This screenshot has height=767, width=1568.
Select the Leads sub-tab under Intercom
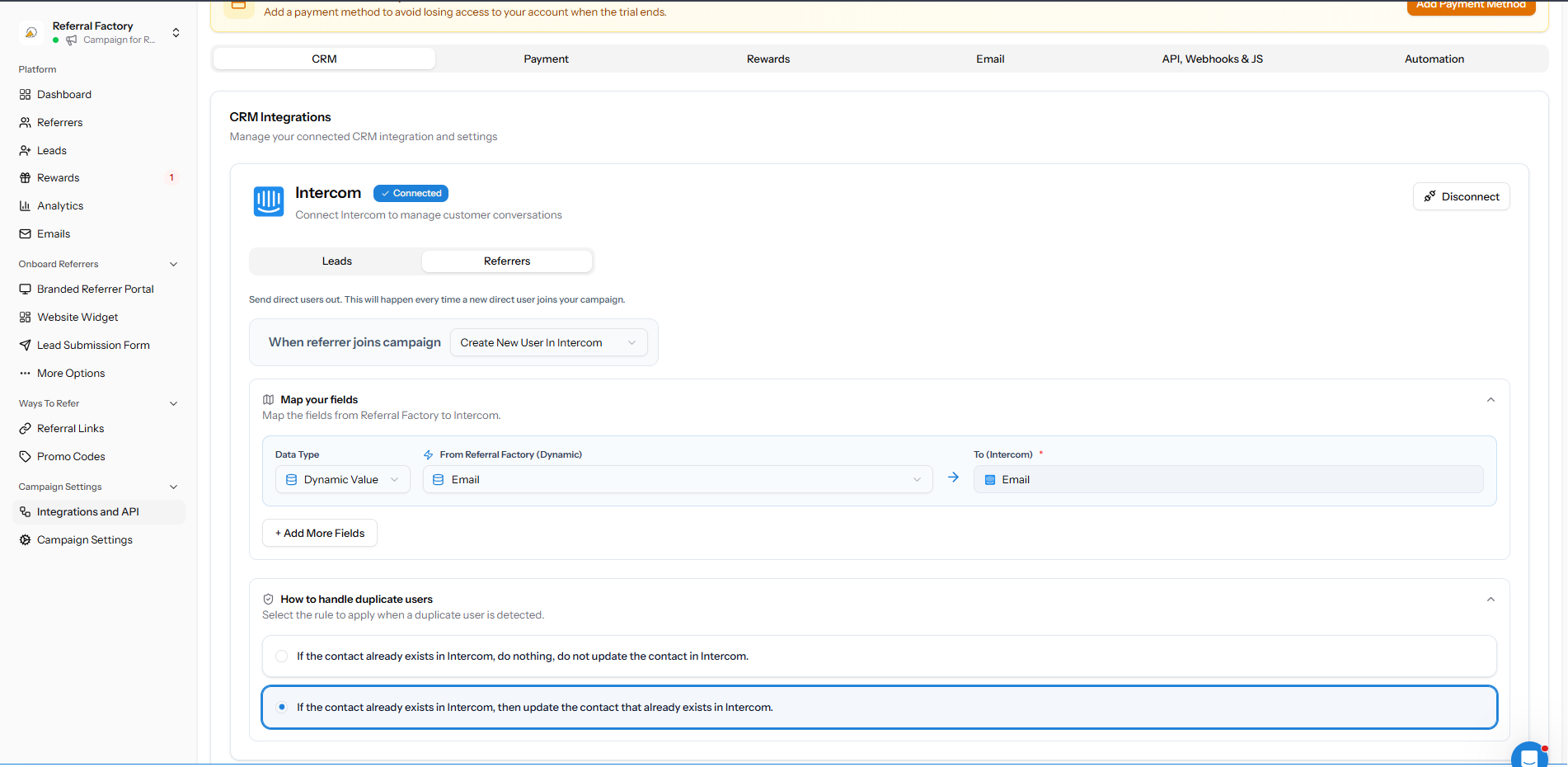point(337,261)
